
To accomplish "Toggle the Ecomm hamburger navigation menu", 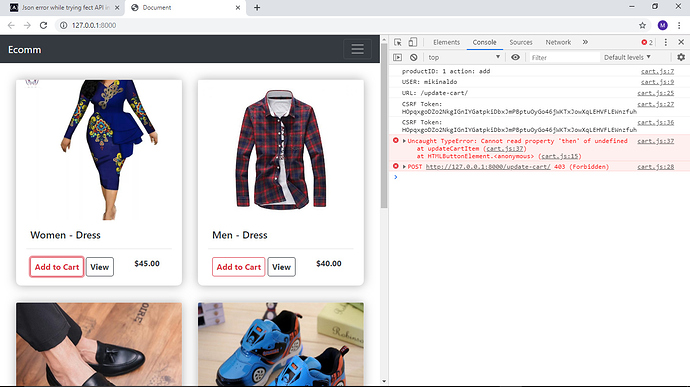I will [357, 49].
